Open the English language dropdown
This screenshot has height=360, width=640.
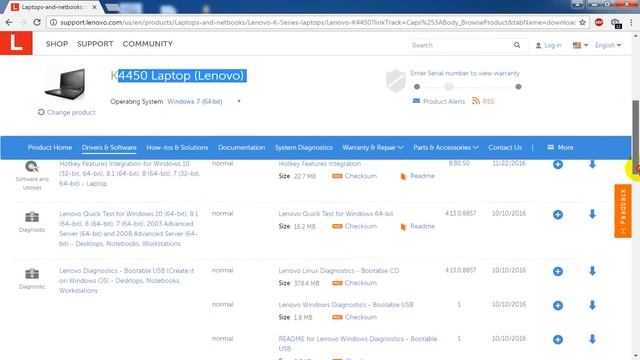tap(608, 45)
